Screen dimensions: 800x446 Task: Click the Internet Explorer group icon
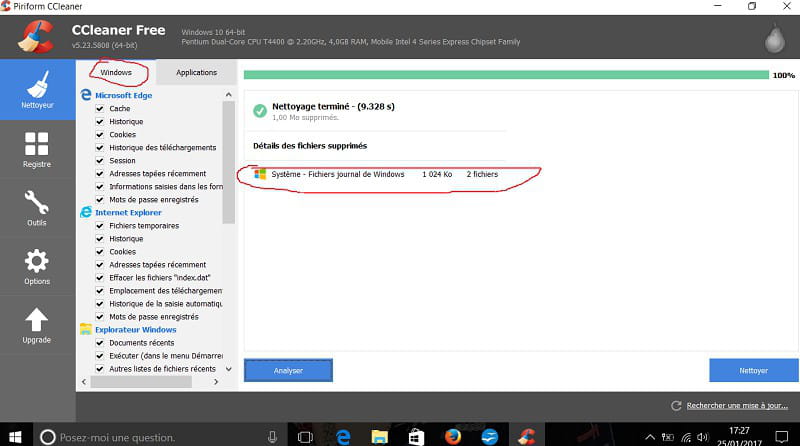[x=86, y=212]
